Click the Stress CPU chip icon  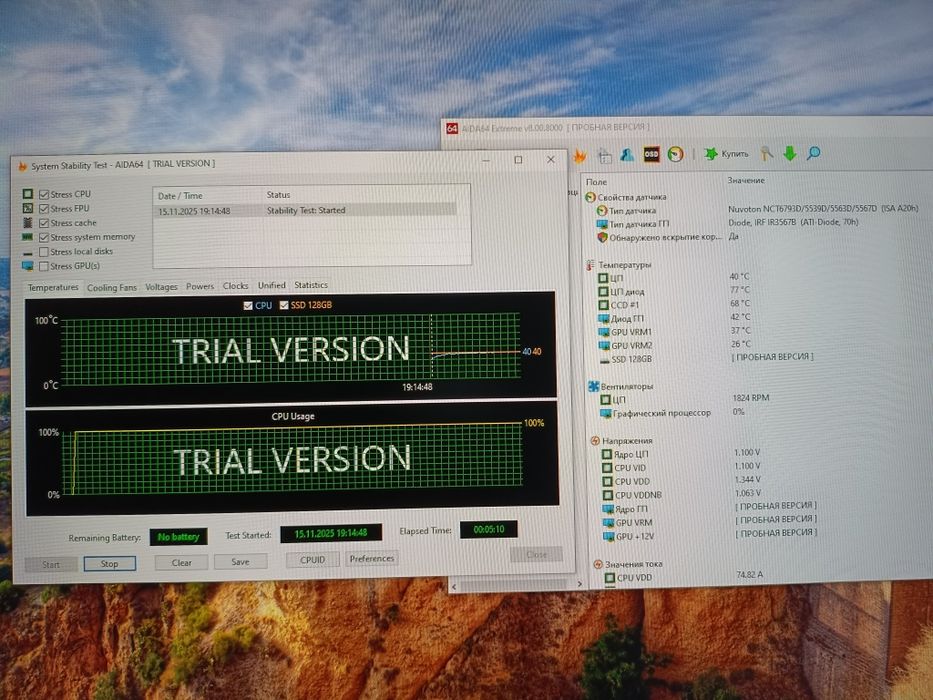(x=27, y=193)
